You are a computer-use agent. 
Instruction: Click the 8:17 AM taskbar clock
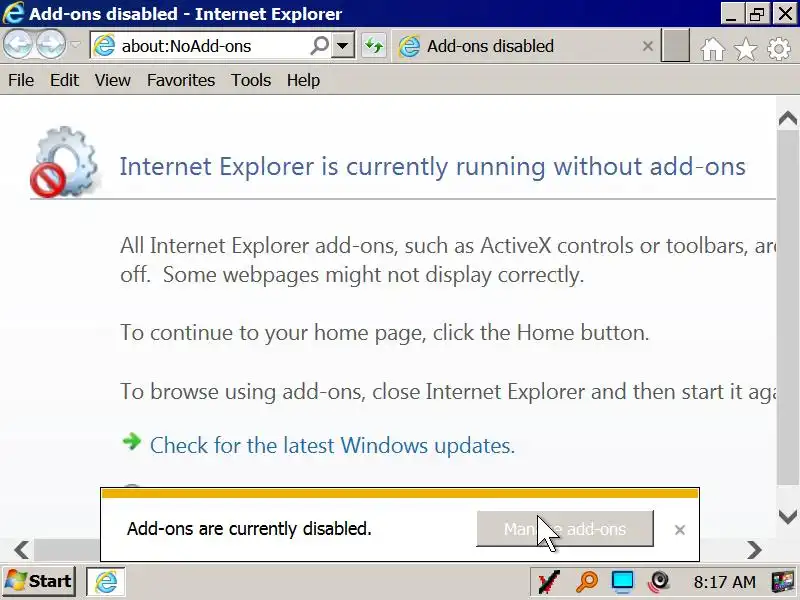pyautogui.click(x=724, y=582)
